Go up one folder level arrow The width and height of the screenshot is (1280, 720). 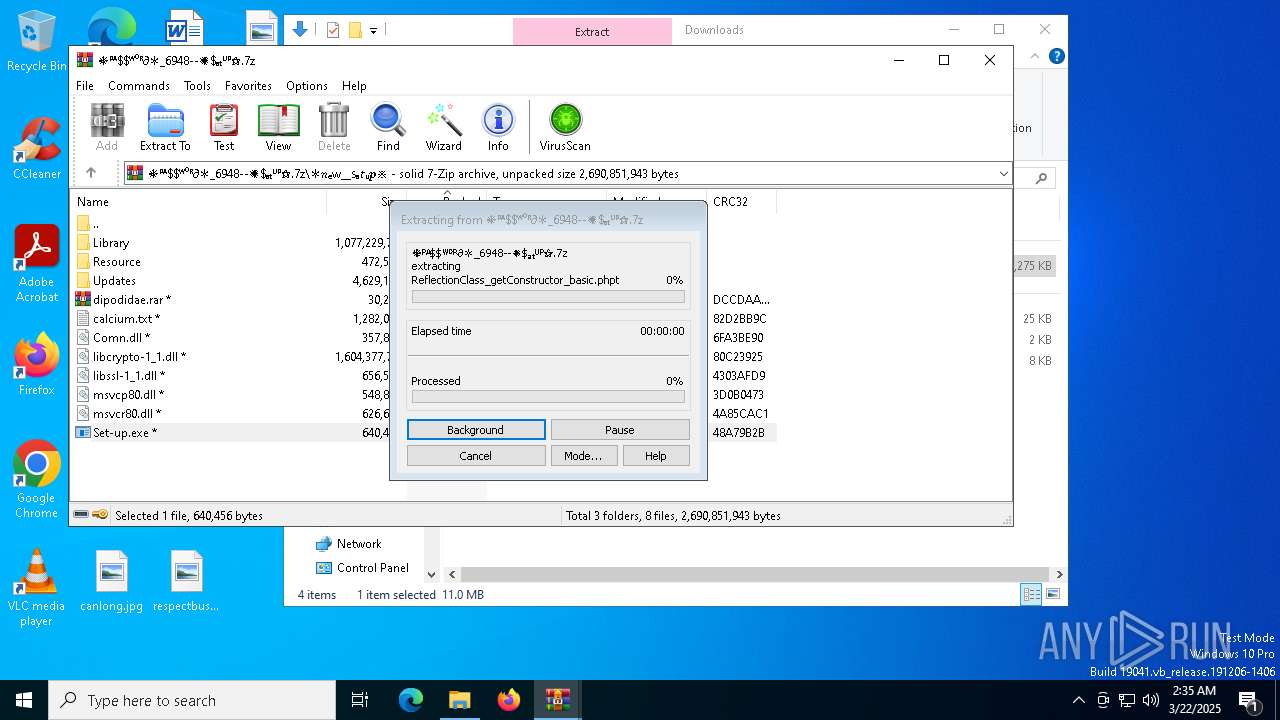[91, 173]
